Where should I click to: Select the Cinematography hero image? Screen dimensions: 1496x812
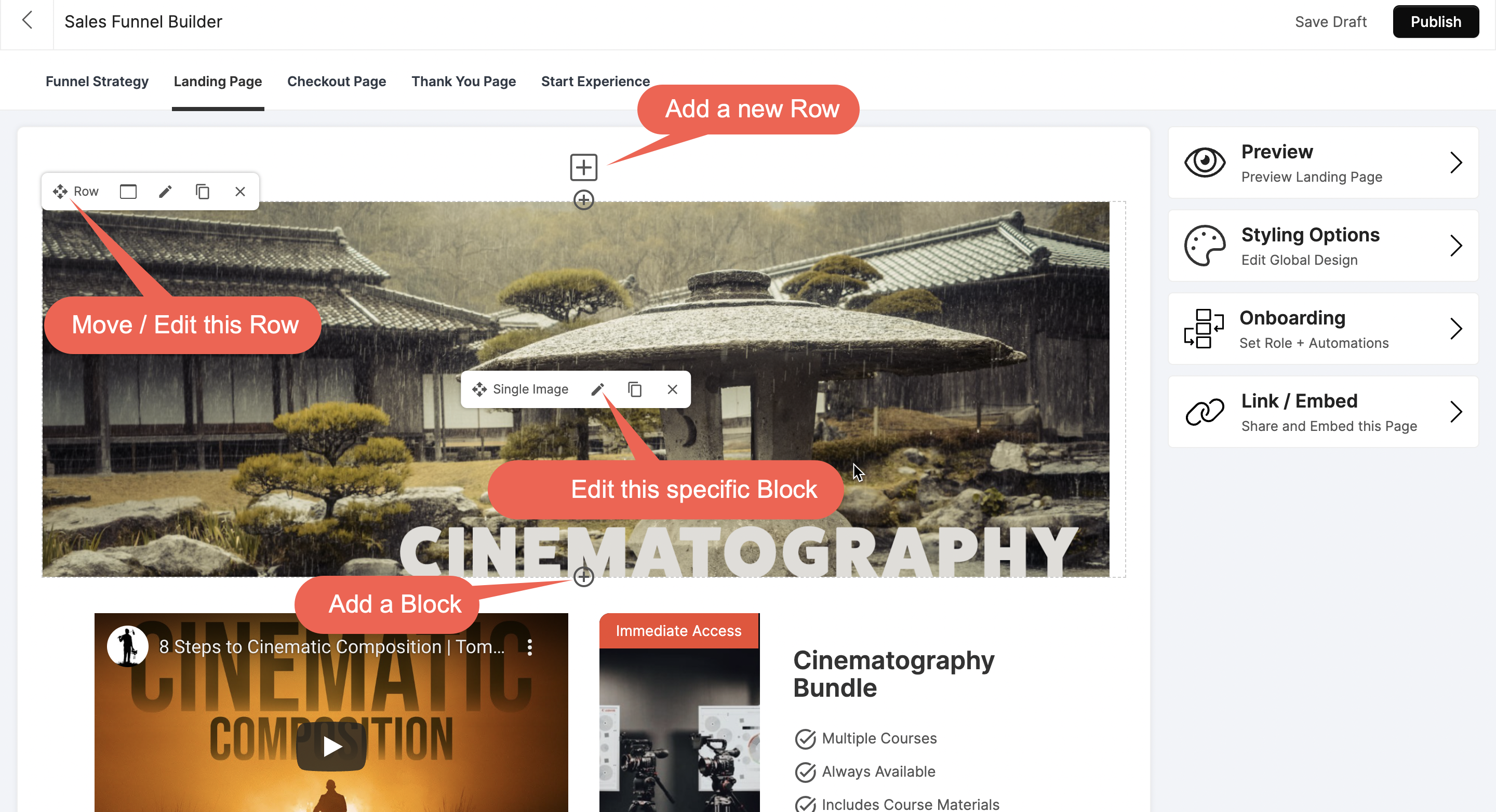(576, 389)
